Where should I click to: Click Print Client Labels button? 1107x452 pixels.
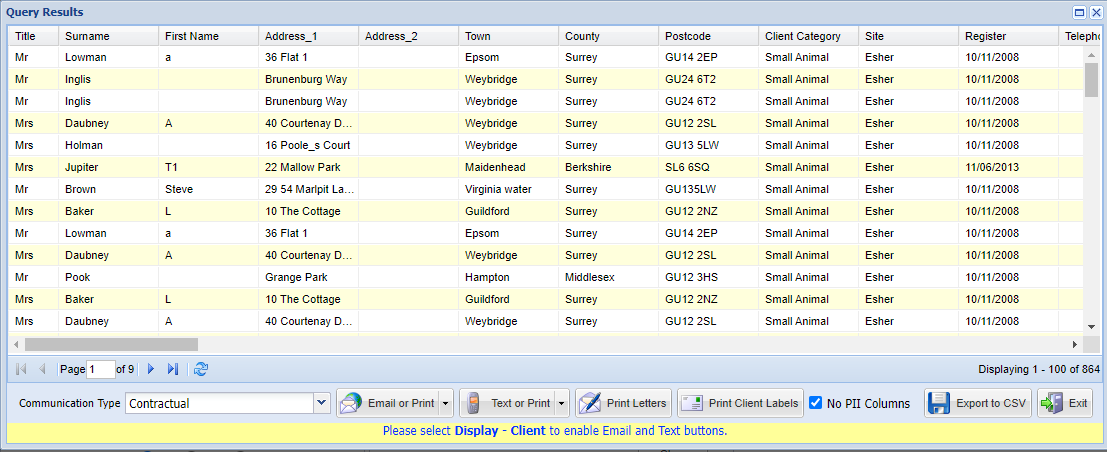[740, 403]
